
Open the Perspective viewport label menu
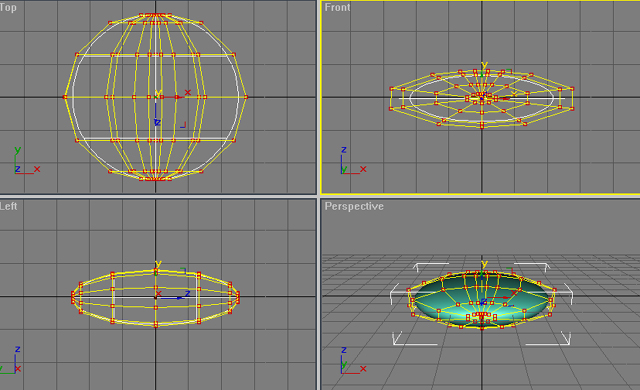(x=354, y=206)
